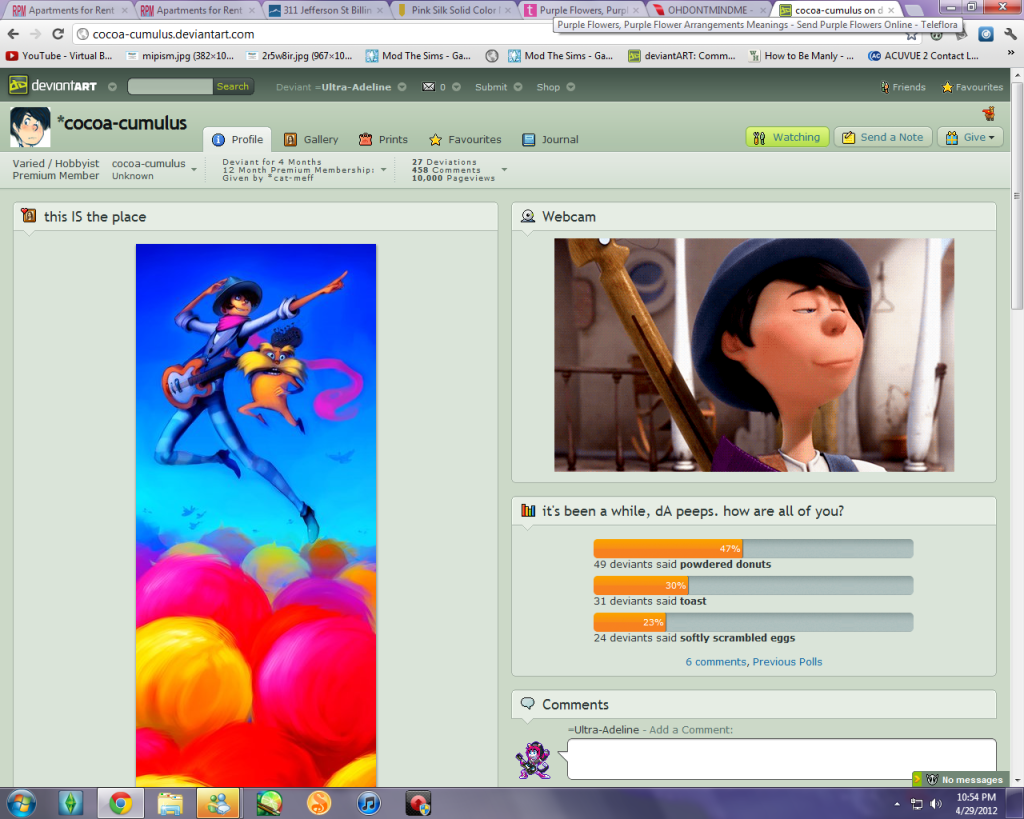Viewport: 1024px width, 819px height.
Task: Click the messages envelope icon
Action: (x=428, y=87)
